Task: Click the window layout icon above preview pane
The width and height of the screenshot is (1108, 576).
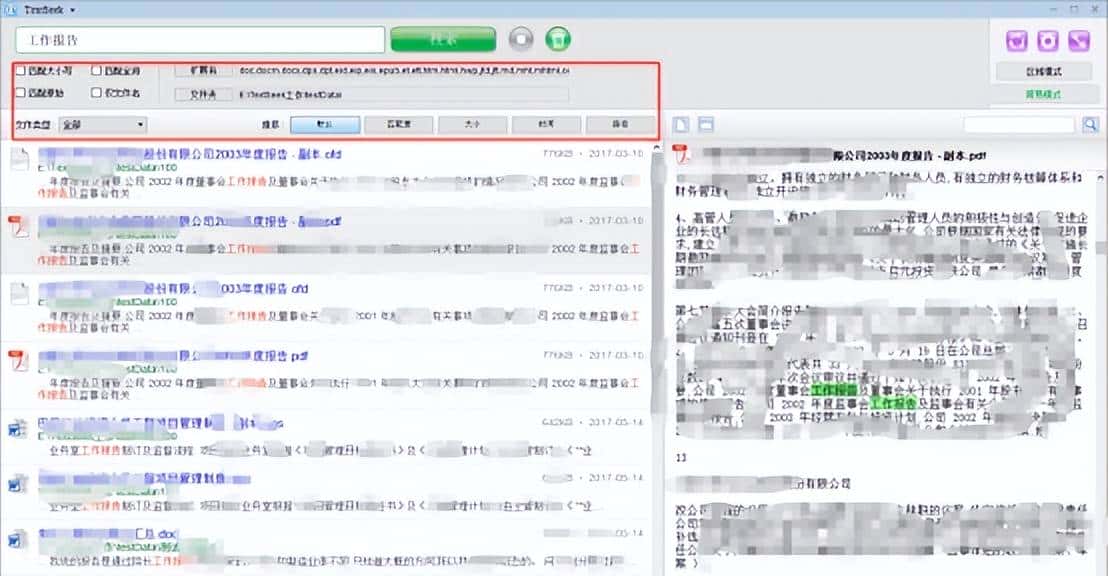Action: tap(705, 123)
